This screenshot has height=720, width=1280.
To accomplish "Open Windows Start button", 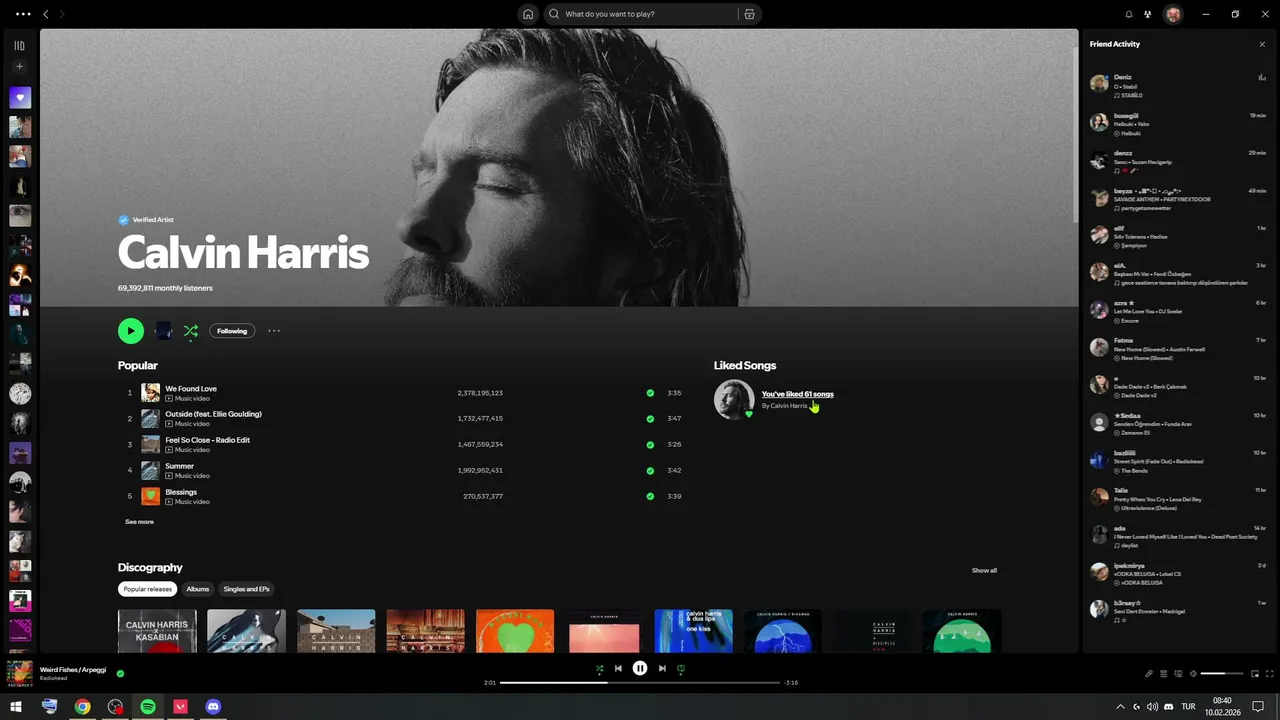I will click(x=14, y=706).
